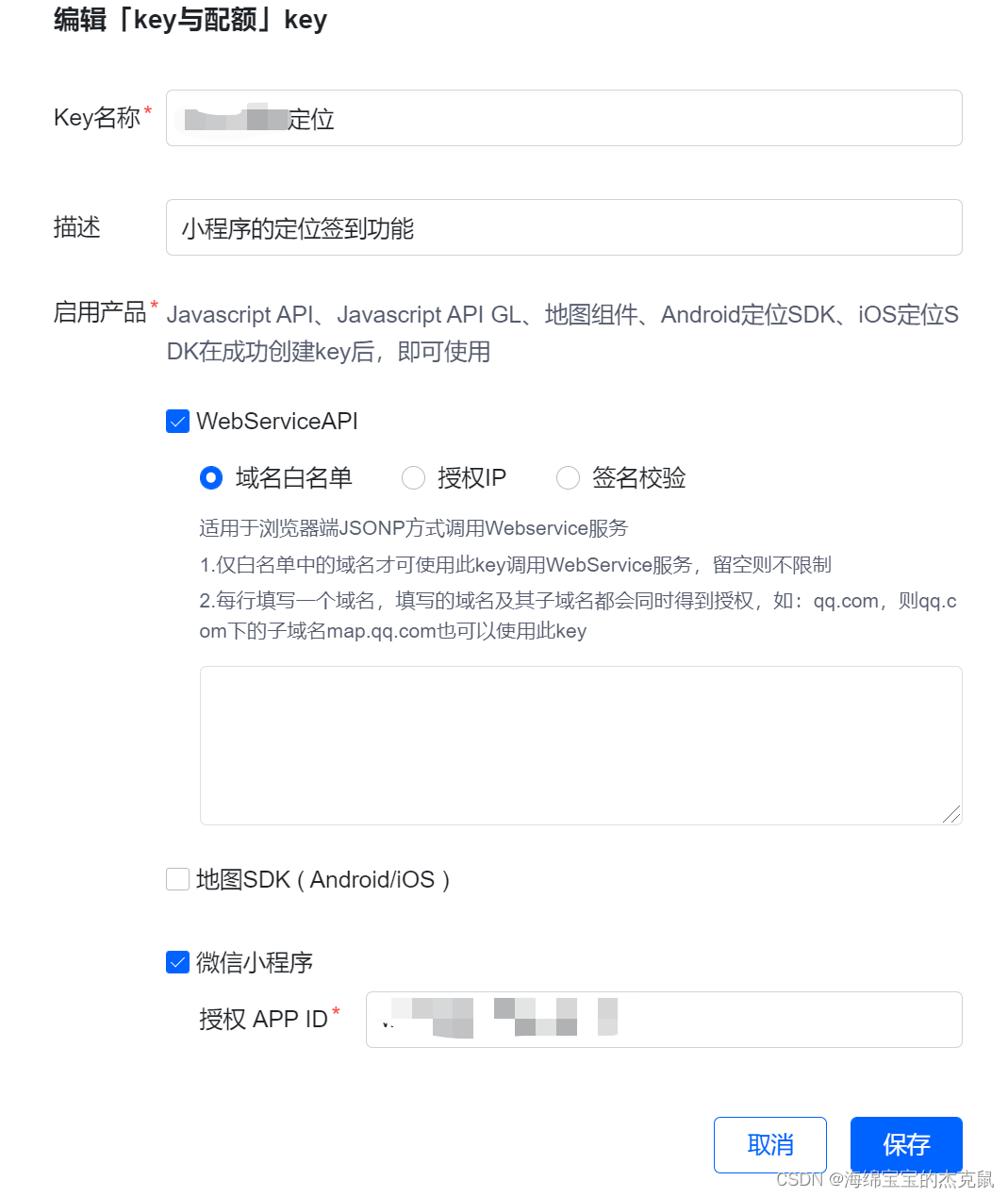Toggle the 微信小程序 checkbox off
This screenshot has height=1197, width=1008.
(177, 962)
